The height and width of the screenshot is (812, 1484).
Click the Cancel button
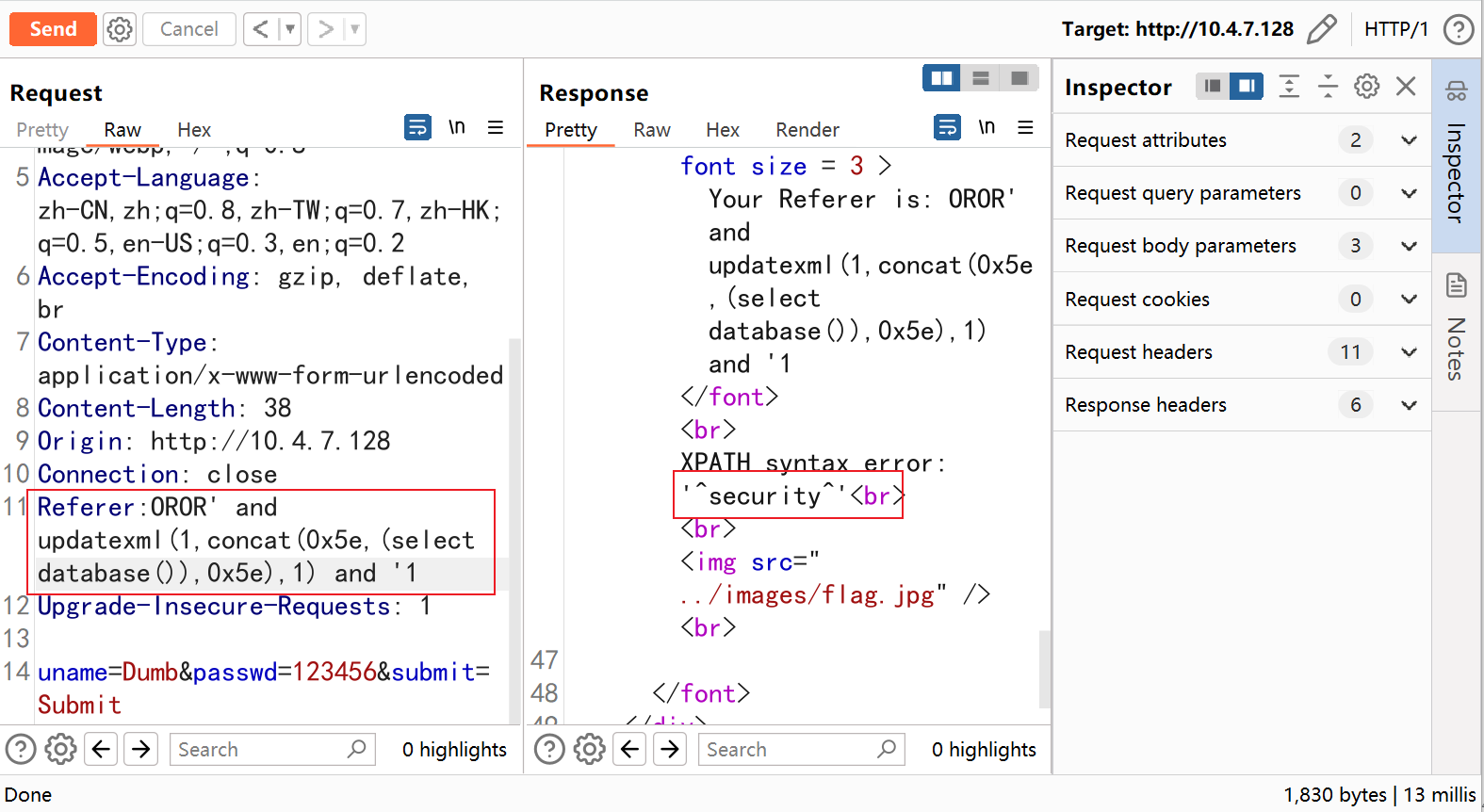coord(188,29)
